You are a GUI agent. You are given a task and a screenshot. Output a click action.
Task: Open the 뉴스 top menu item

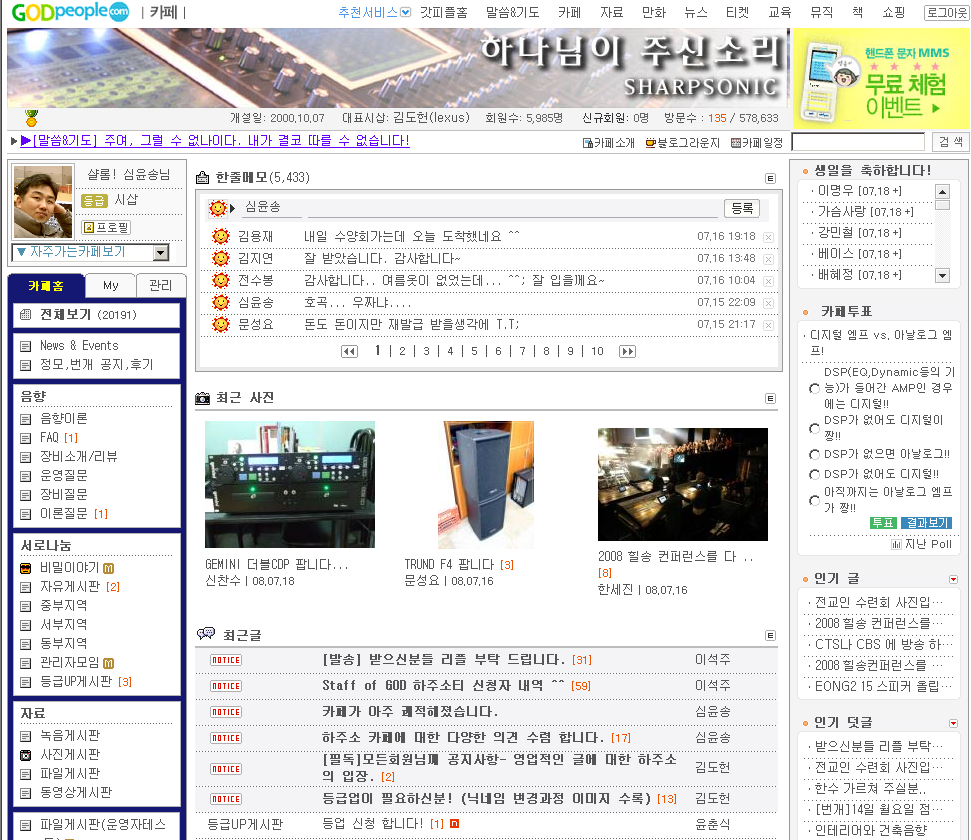[695, 12]
